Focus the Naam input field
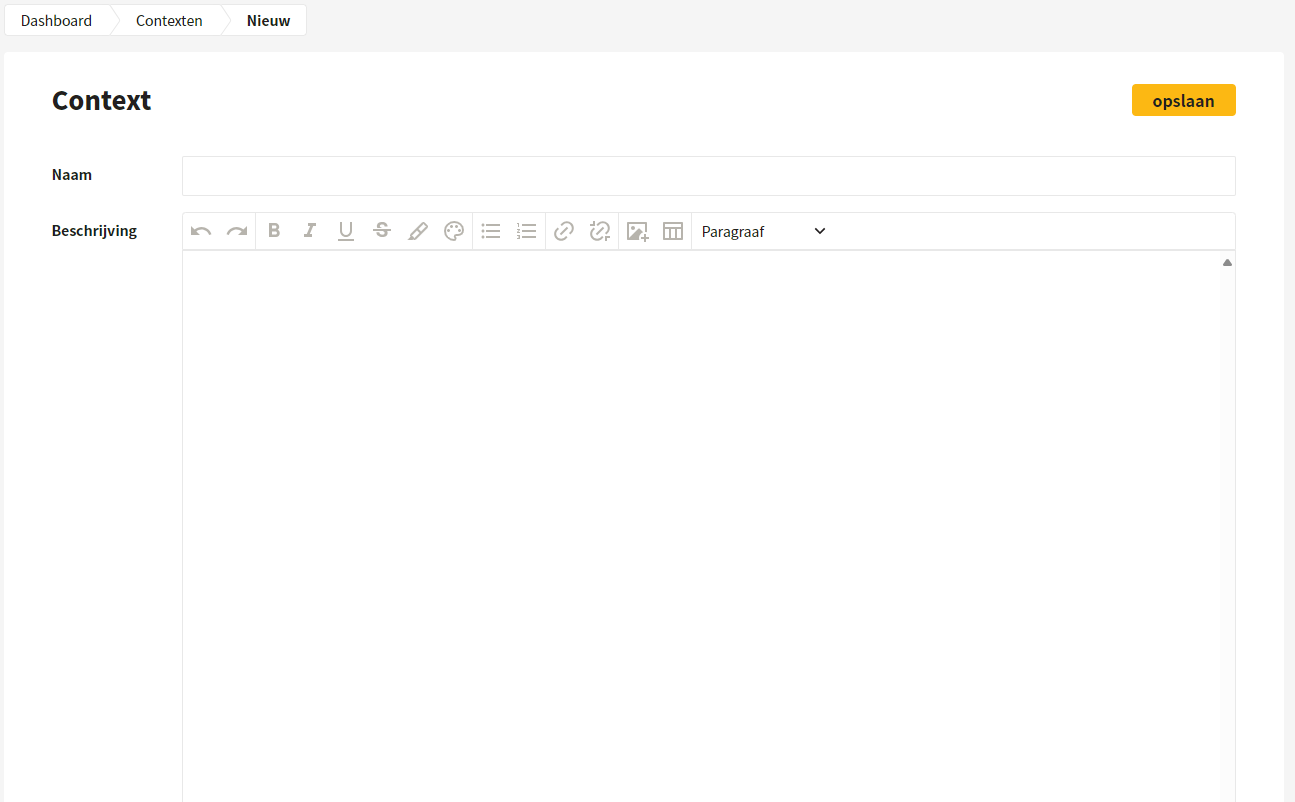Image resolution: width=1295 pixels, height=802 pixels. [x=709, y=176]
